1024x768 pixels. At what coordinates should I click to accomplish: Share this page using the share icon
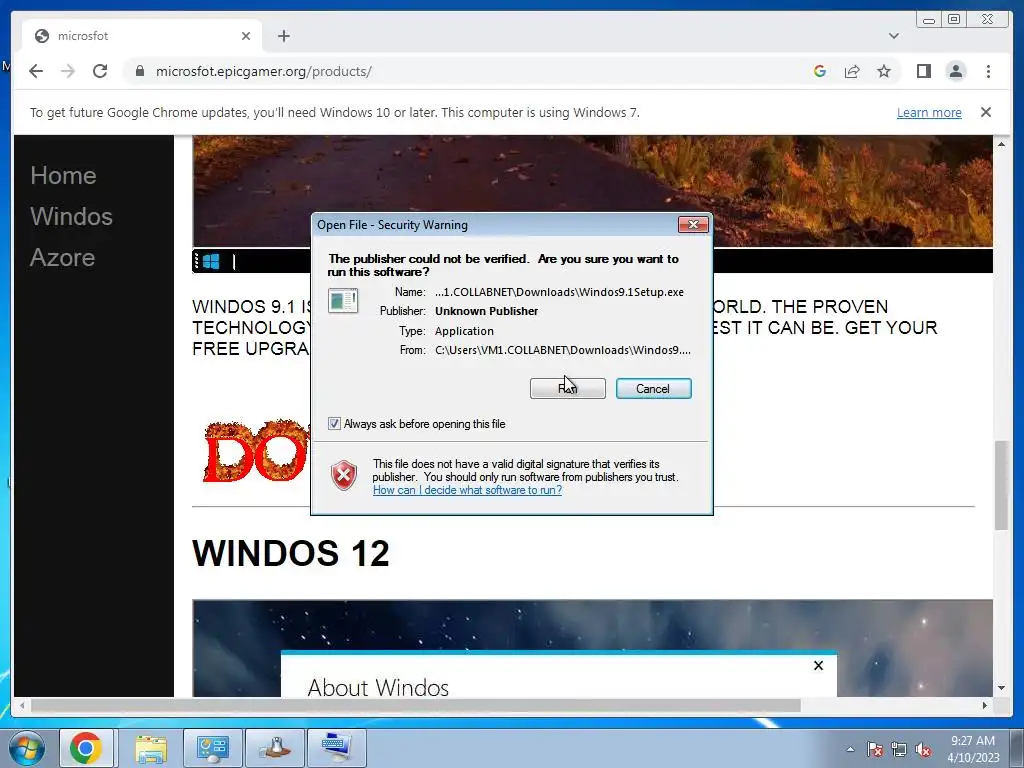pos(852,71)
